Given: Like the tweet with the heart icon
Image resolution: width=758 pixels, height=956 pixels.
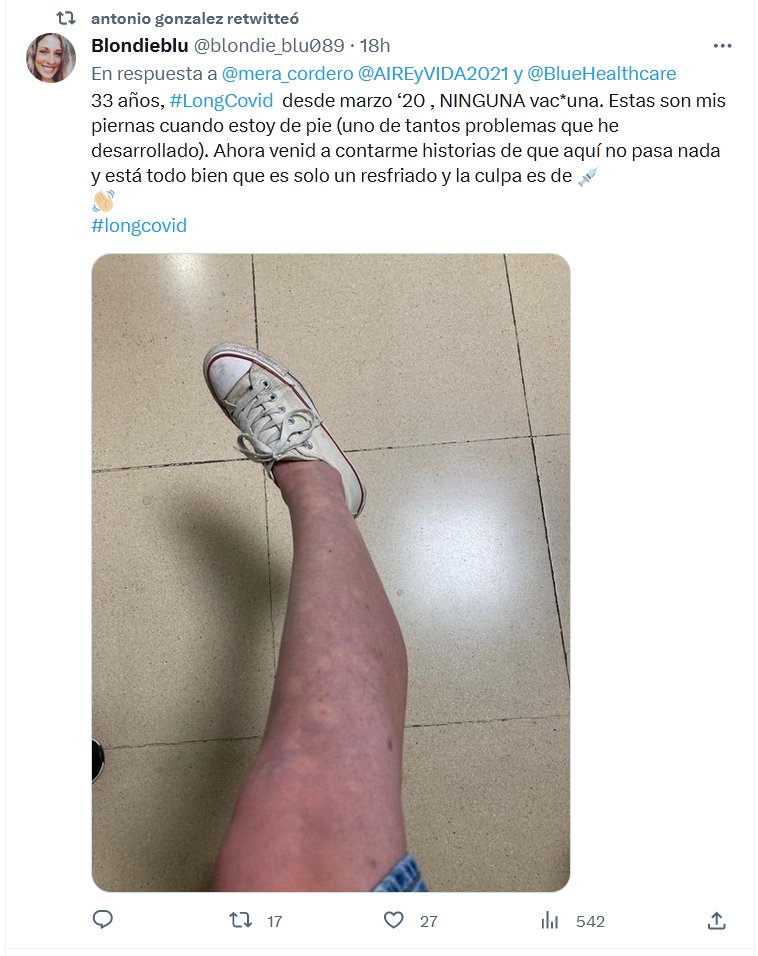Looking at the screenshot, I should coord(393,920).
